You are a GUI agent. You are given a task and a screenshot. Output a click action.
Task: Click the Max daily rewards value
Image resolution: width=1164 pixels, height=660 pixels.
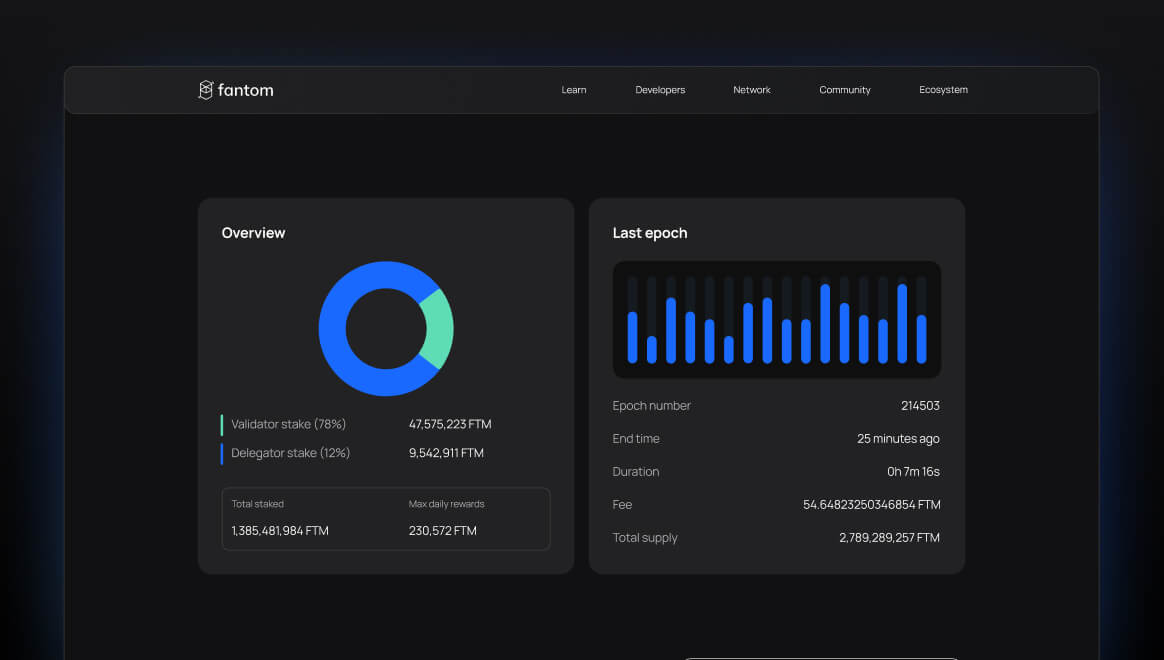443,531
